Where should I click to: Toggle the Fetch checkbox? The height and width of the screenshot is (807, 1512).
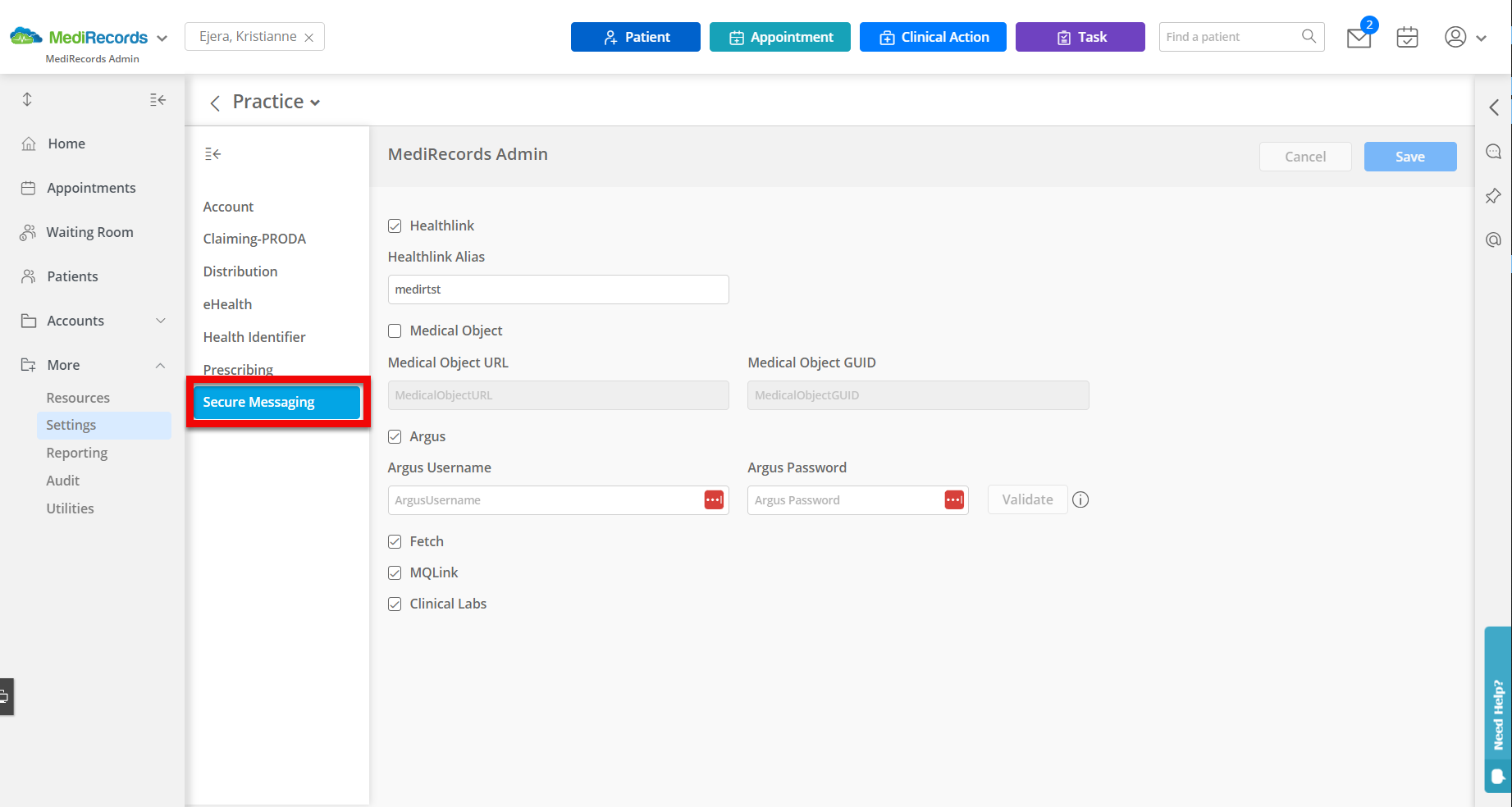395,541
